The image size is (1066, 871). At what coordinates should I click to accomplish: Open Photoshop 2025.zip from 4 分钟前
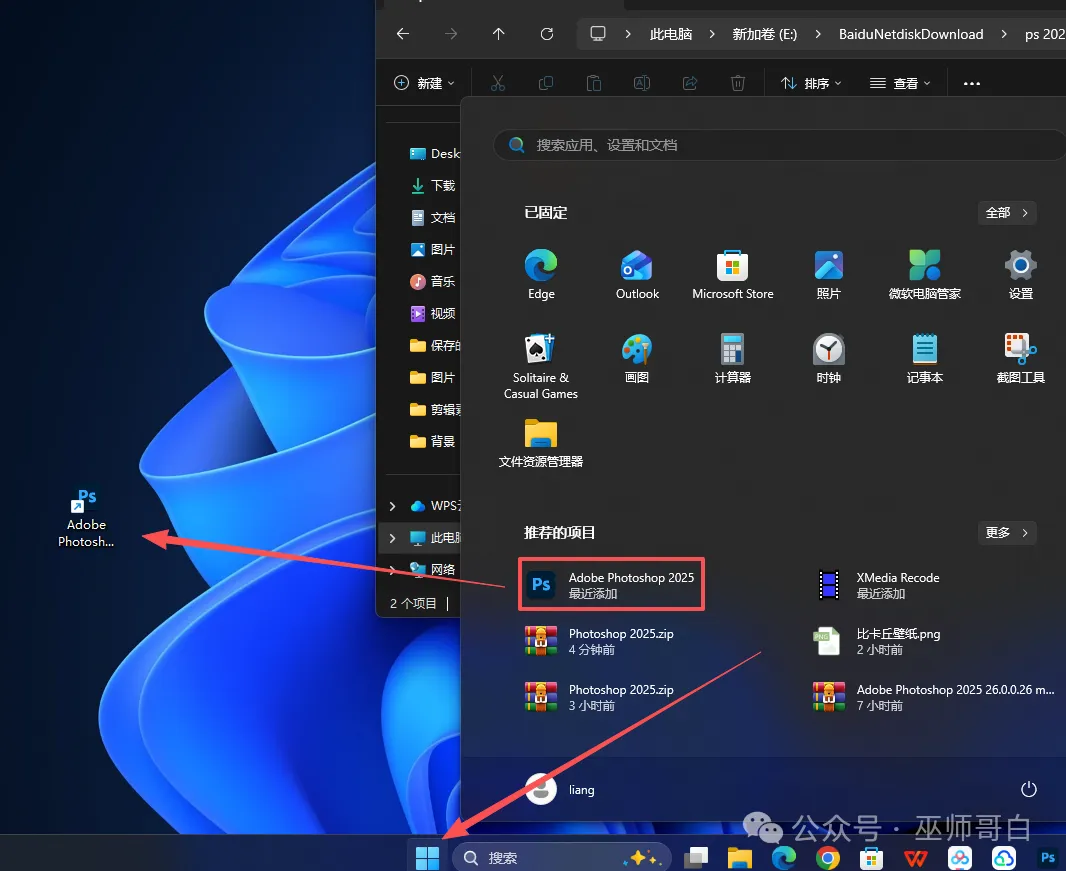[x=600, y=641]
